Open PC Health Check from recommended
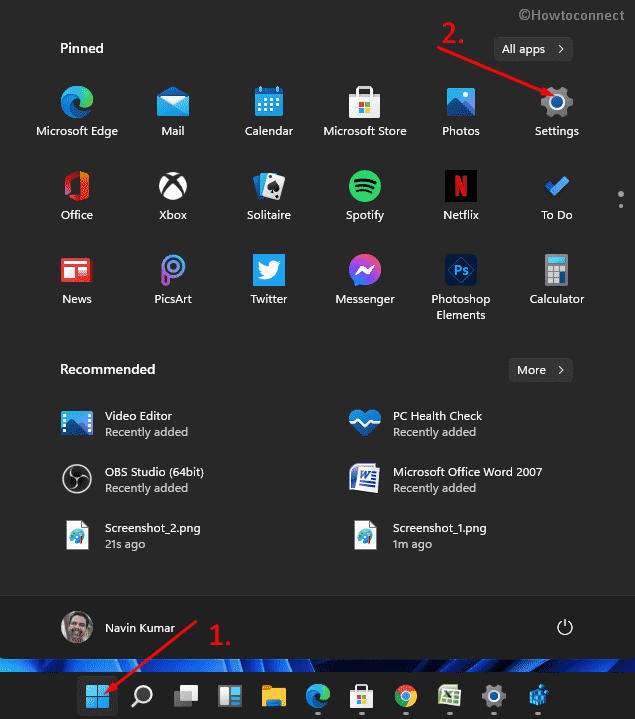This screenshot has height=719, width=635. pyautogui.click(x=415, y=424)
